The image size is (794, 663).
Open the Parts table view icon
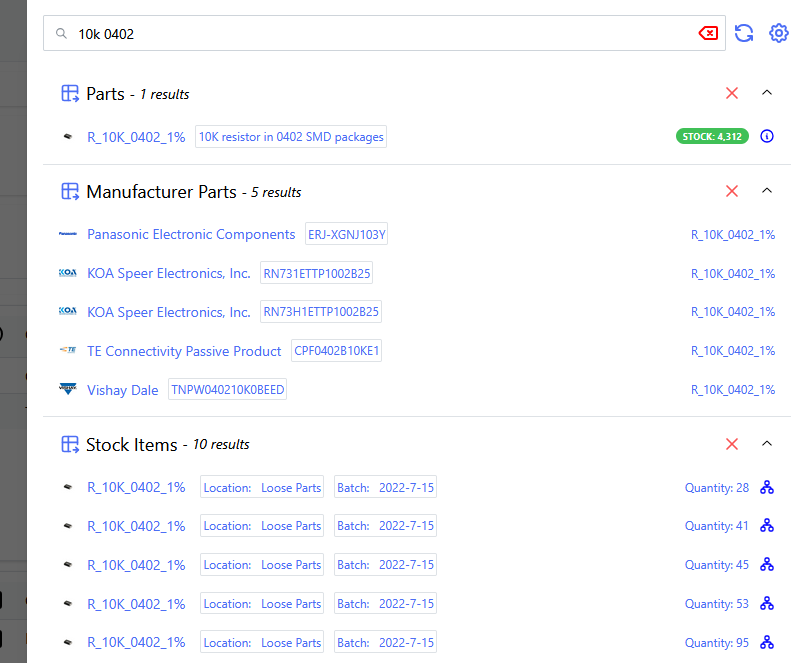point(70,94)
